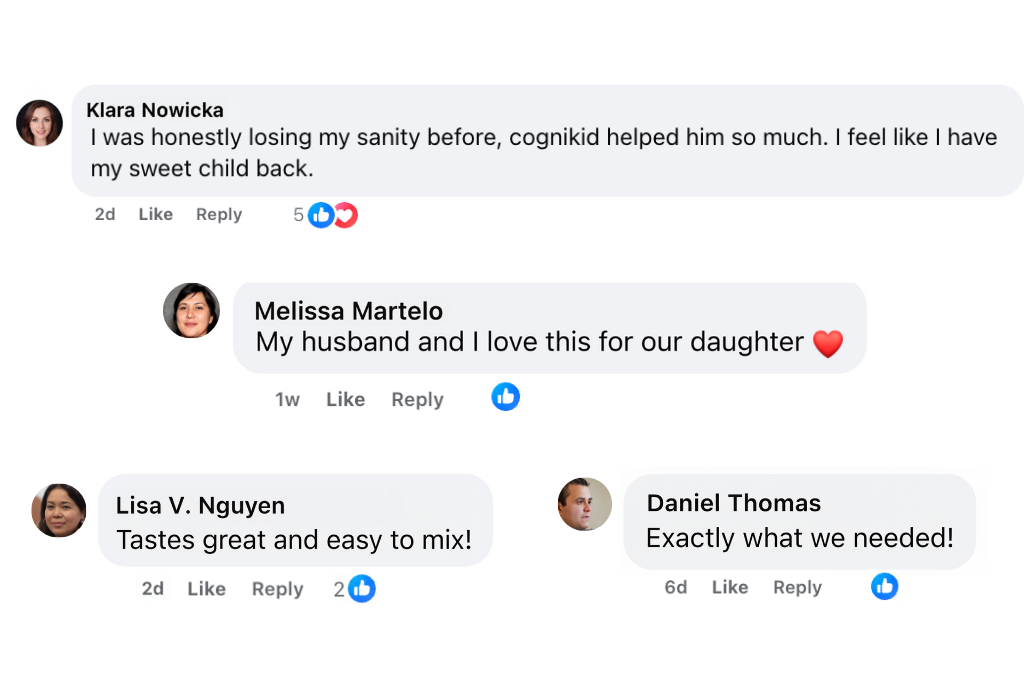Like Melissa Martelo's comment
This screenshot has height=682, width=1024.
(345, 399)
